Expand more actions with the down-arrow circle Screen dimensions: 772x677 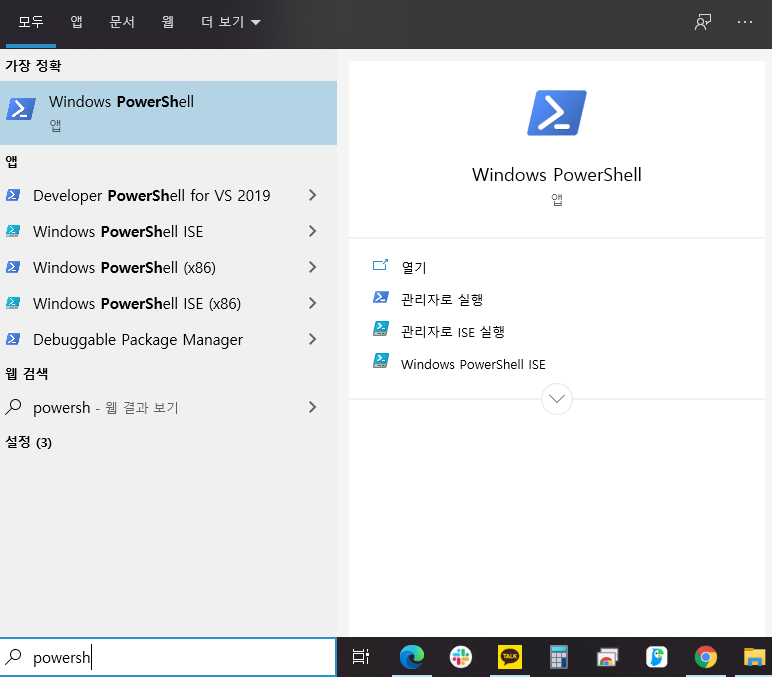(x=557, y=399)
